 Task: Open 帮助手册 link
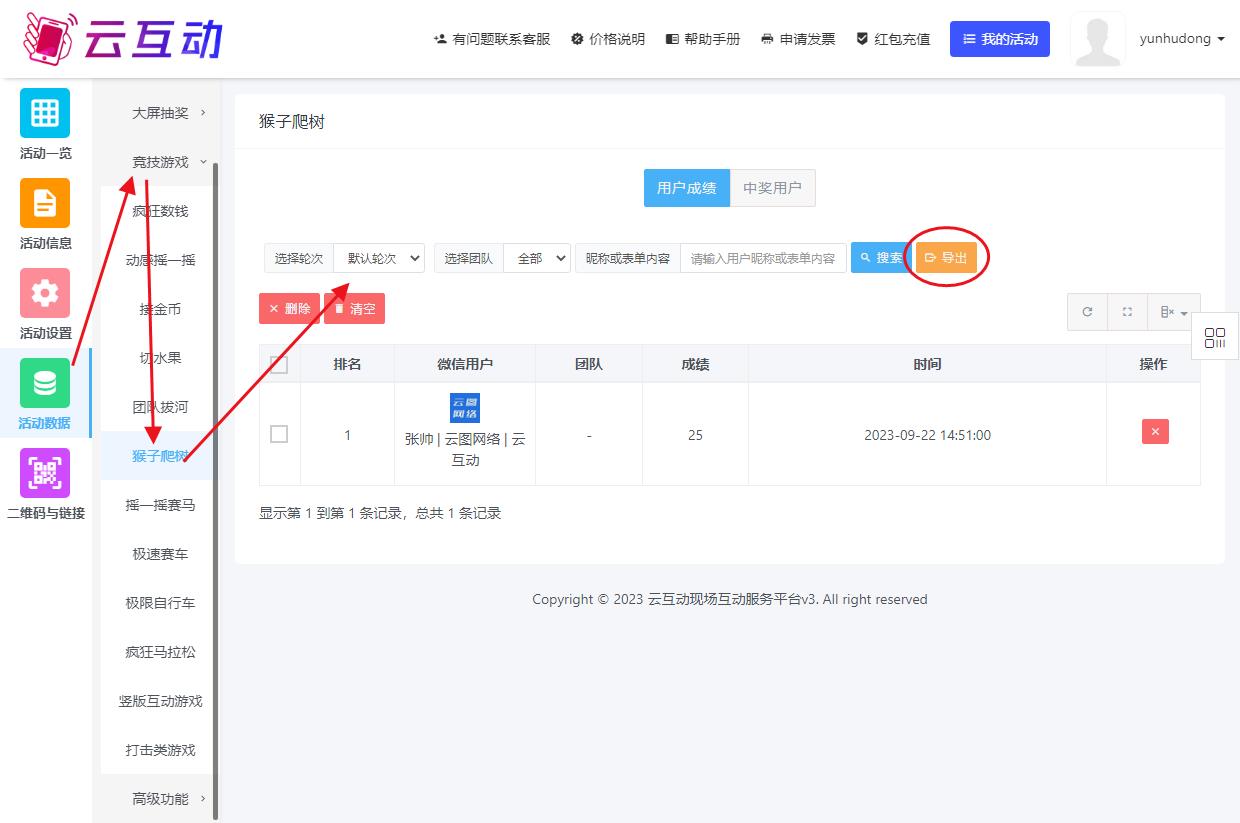[x=703, y=39]
